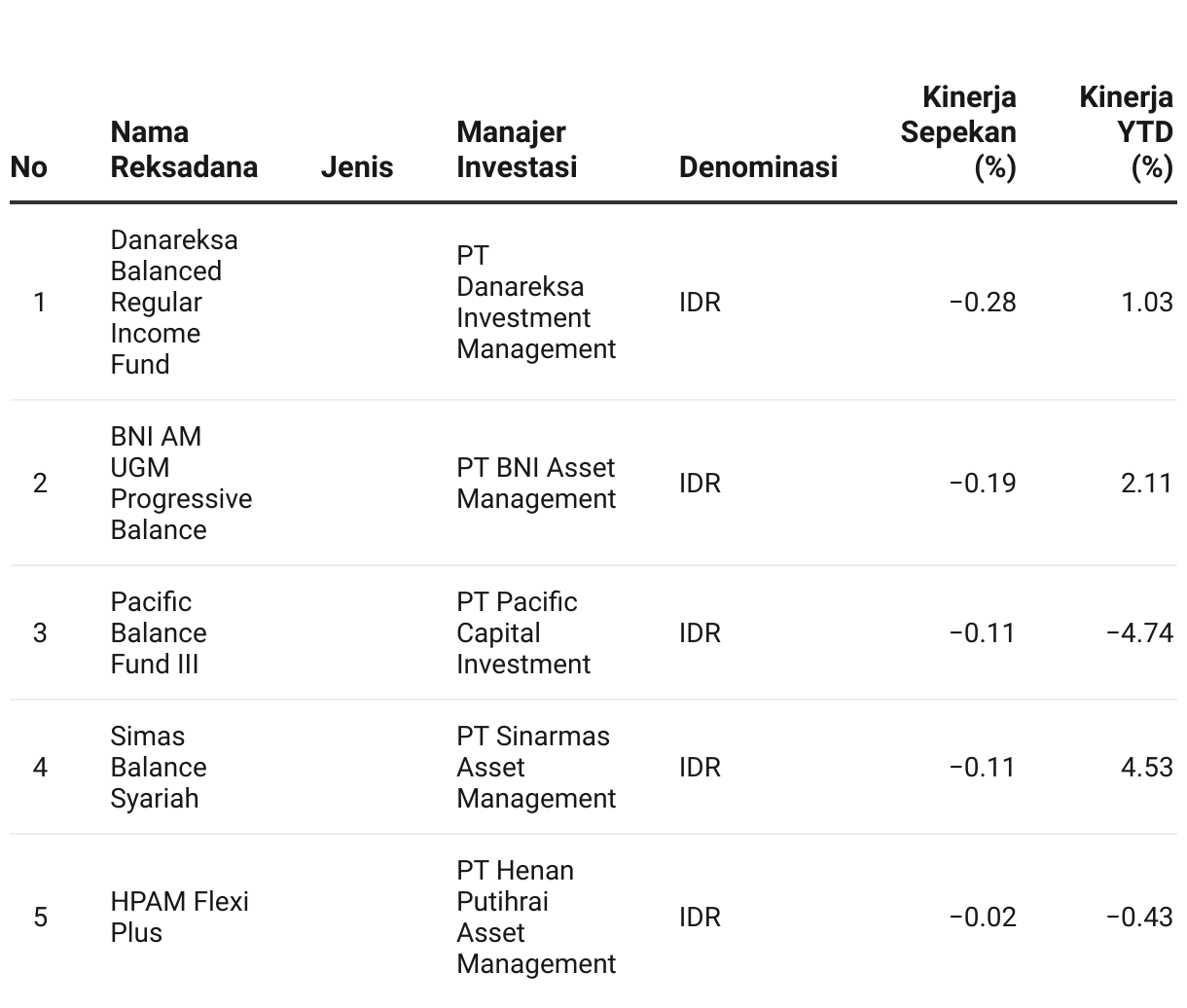Screen dimensions: 1187x1008
Task: Select the Simas Balance Syariah fund
Action: [x=158, y=767]
